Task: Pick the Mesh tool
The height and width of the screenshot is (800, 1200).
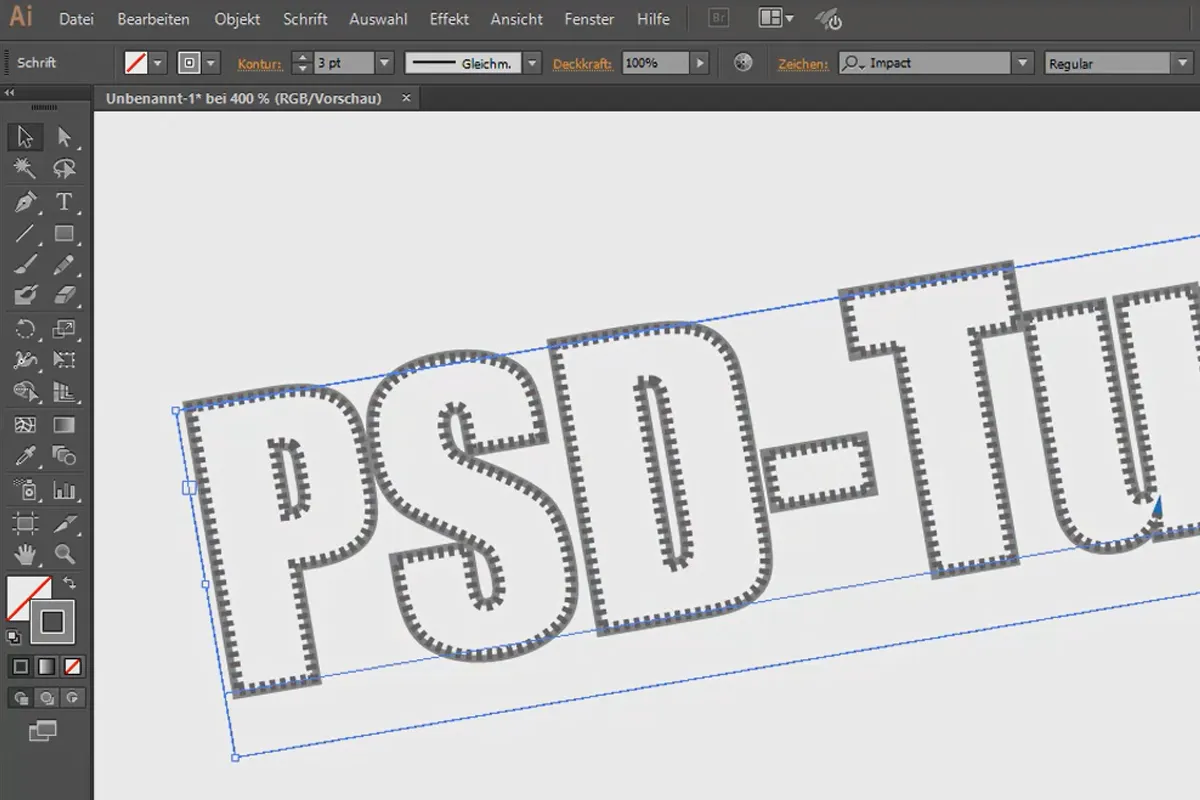Action: point(25,425)
